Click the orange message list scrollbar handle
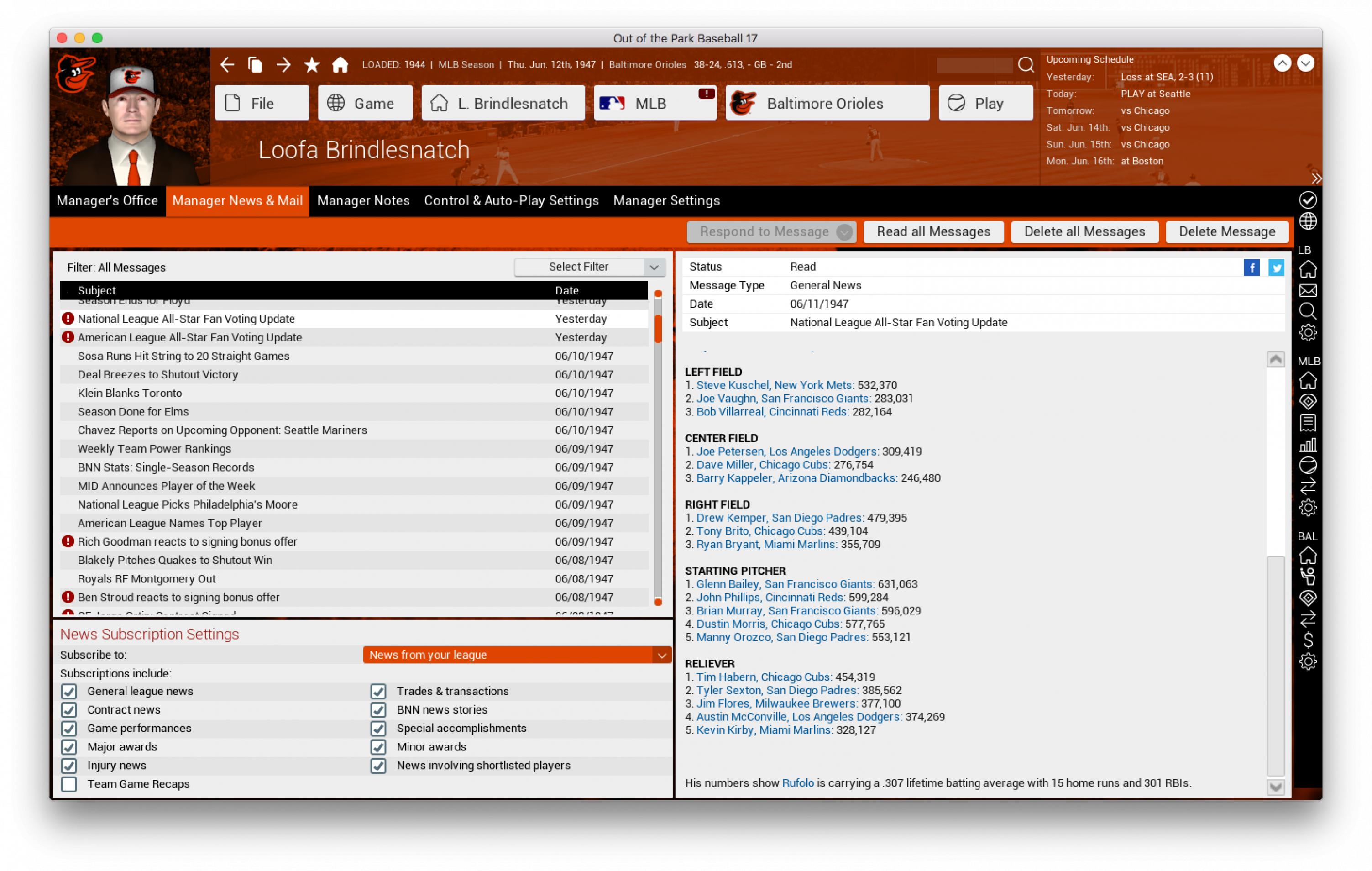Image resolution: width=1372 pixels, height=871 pixels. [x=658, y=329]
